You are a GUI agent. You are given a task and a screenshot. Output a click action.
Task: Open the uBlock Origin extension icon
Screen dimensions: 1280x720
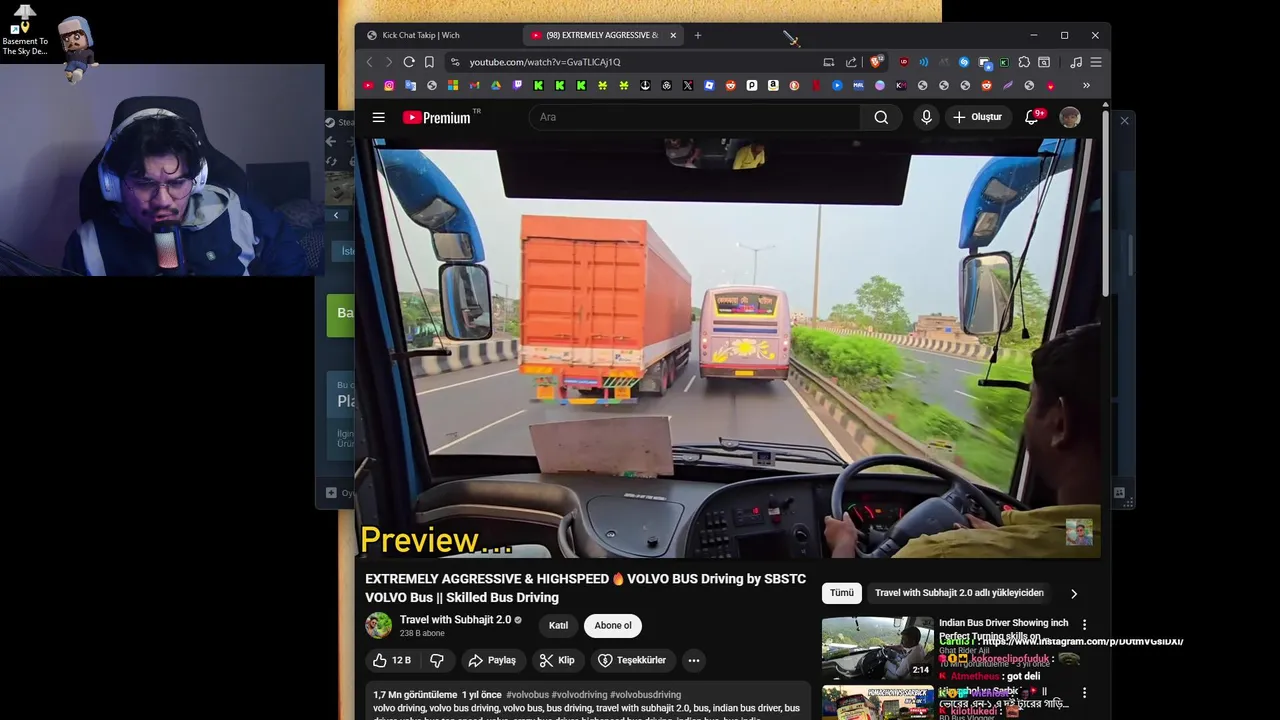(904, 62)
